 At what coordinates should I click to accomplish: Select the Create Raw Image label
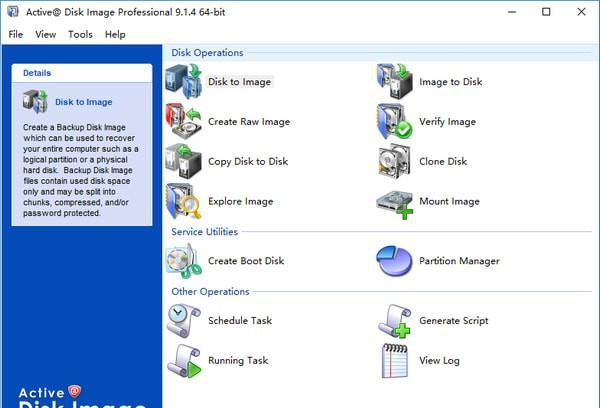[x=249, y=121]
